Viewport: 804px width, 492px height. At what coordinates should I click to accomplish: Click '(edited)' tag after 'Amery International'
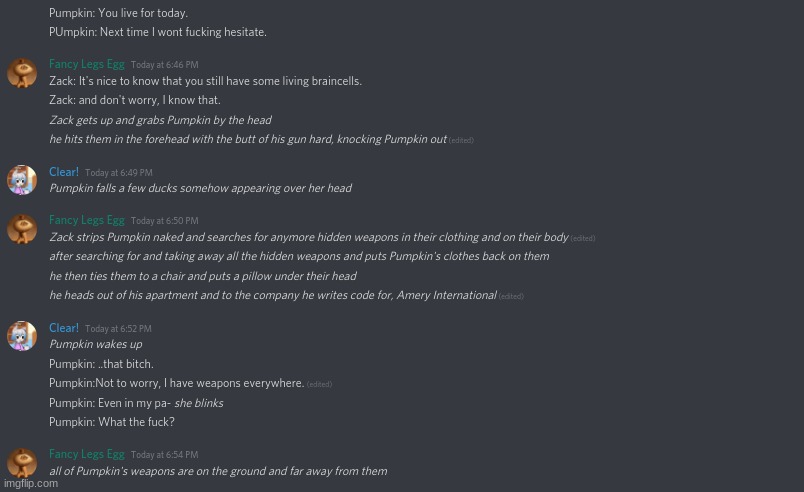[511, 296]
